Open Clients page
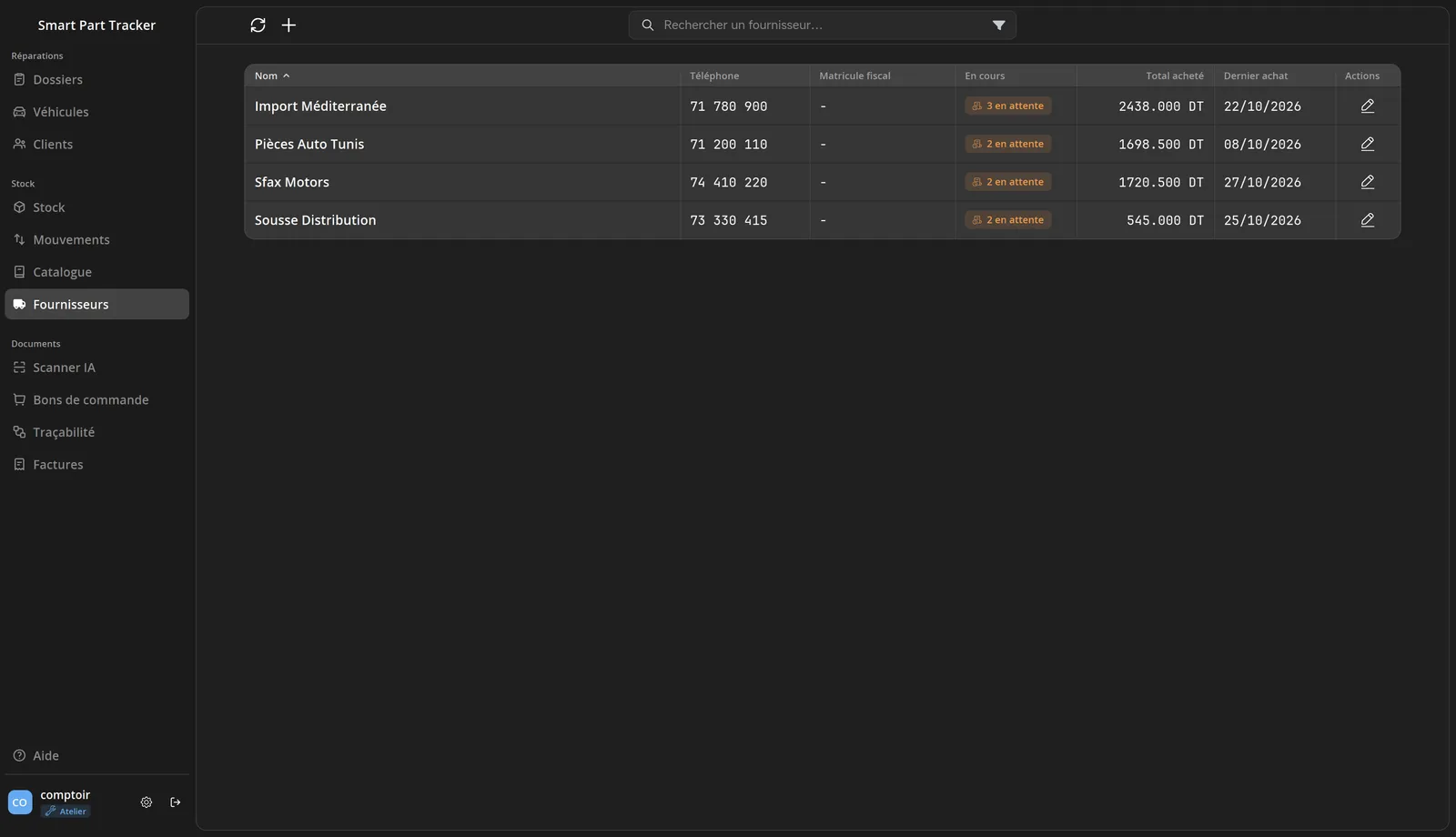 click(x=97, y=145)
